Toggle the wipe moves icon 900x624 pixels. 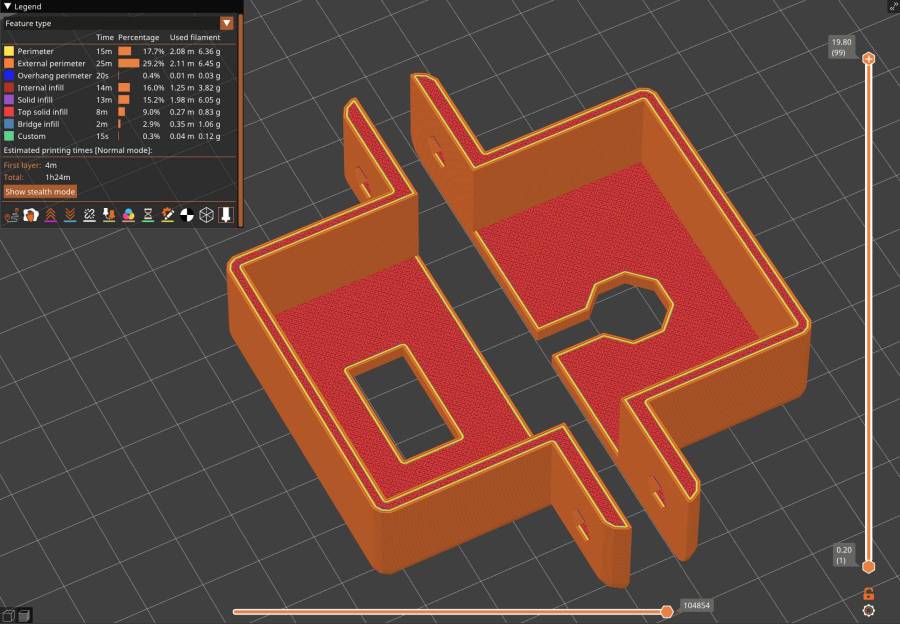31,215
